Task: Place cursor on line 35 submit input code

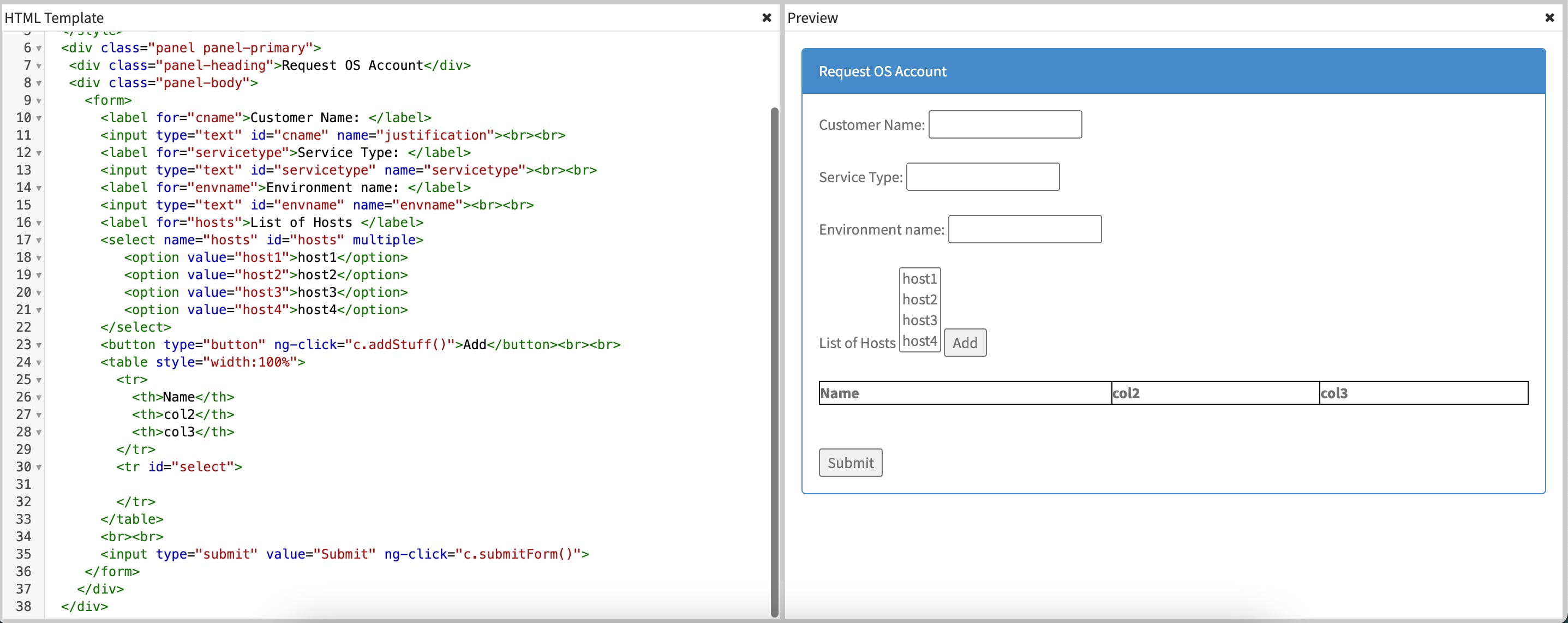Action: 344,554
